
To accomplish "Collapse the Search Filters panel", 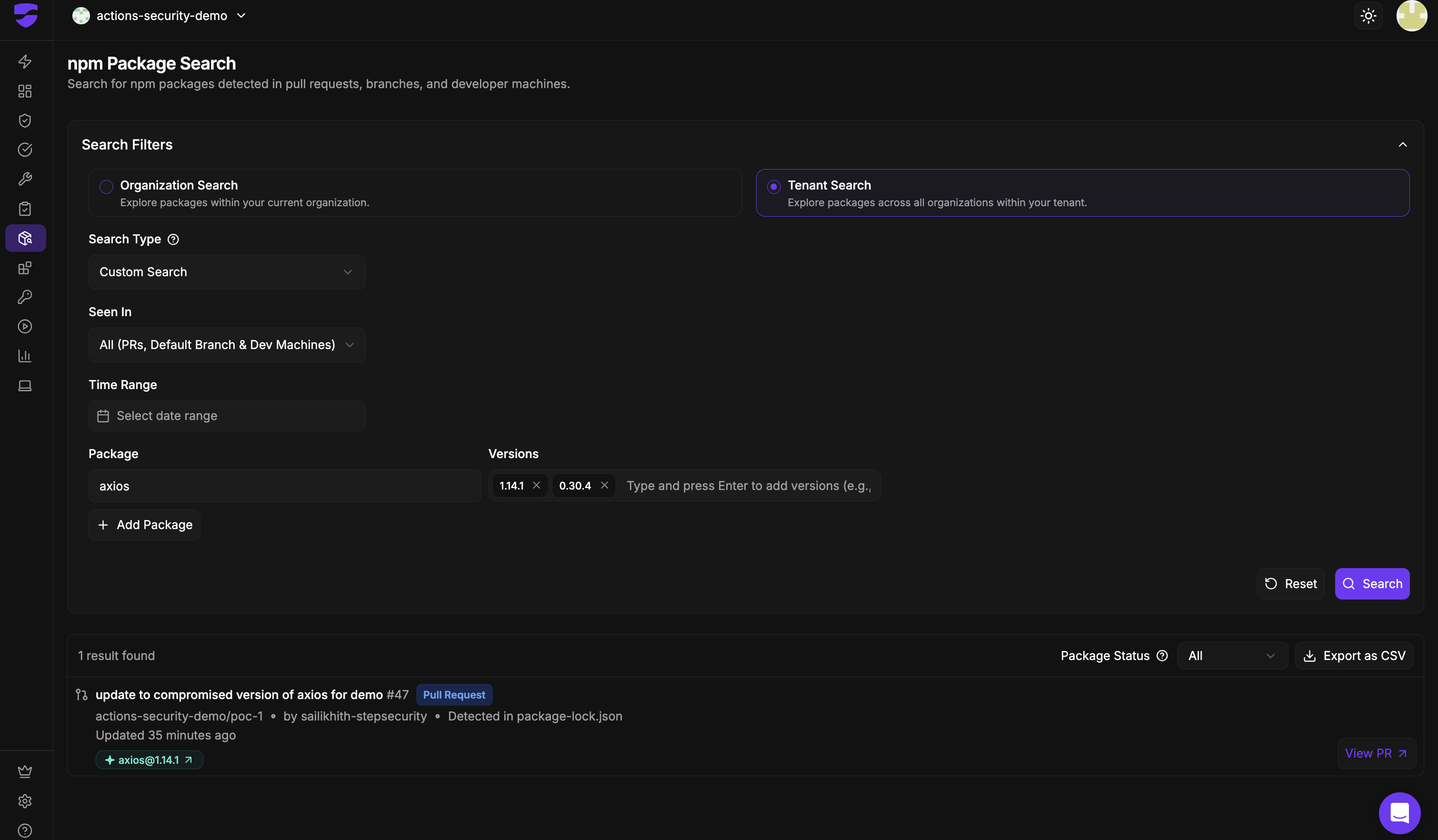I will pyautogui.click(x=1402, y=145).
